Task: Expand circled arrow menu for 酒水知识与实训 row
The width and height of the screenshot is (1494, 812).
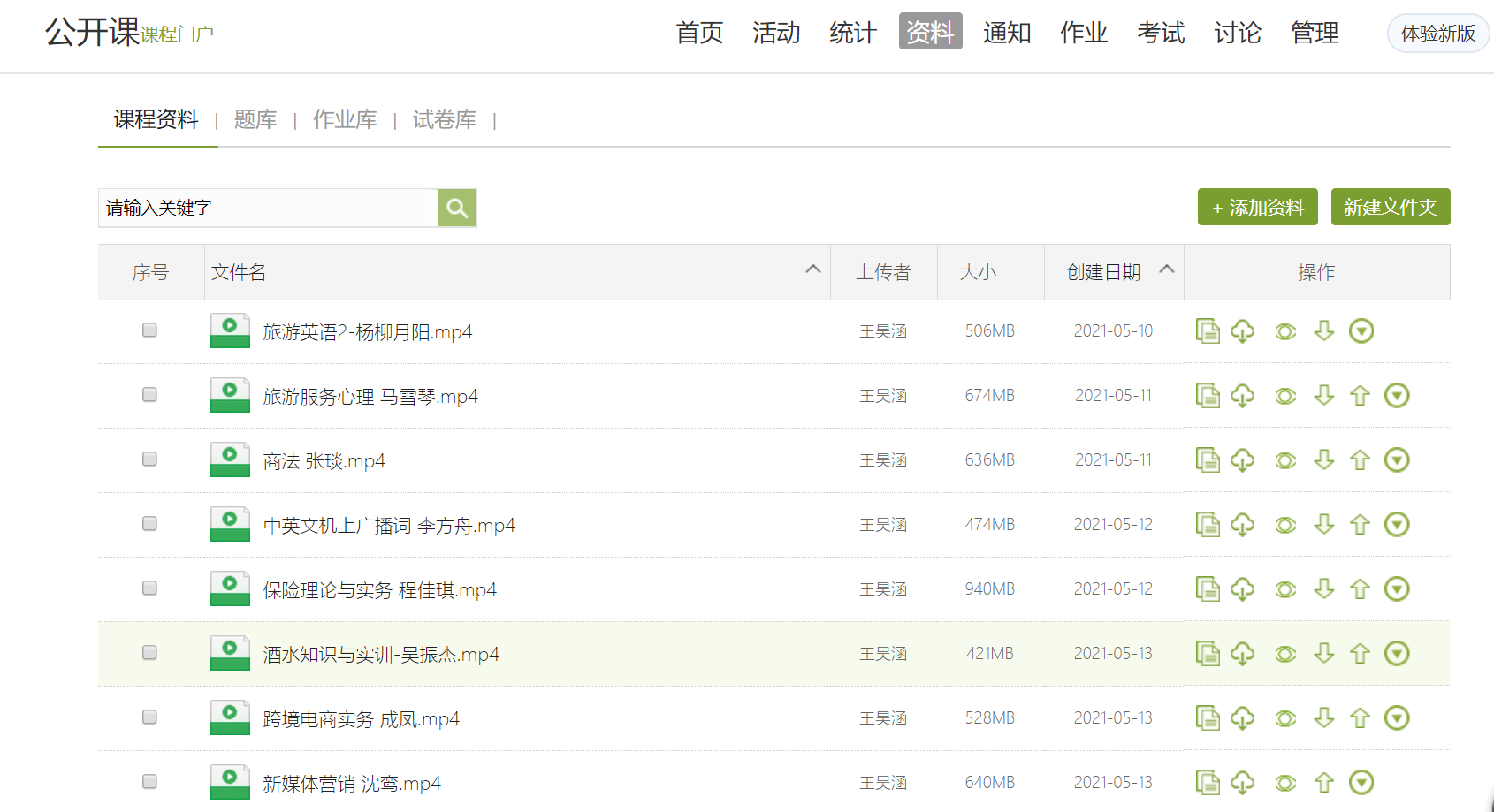Action: [x=1397, y=654]
